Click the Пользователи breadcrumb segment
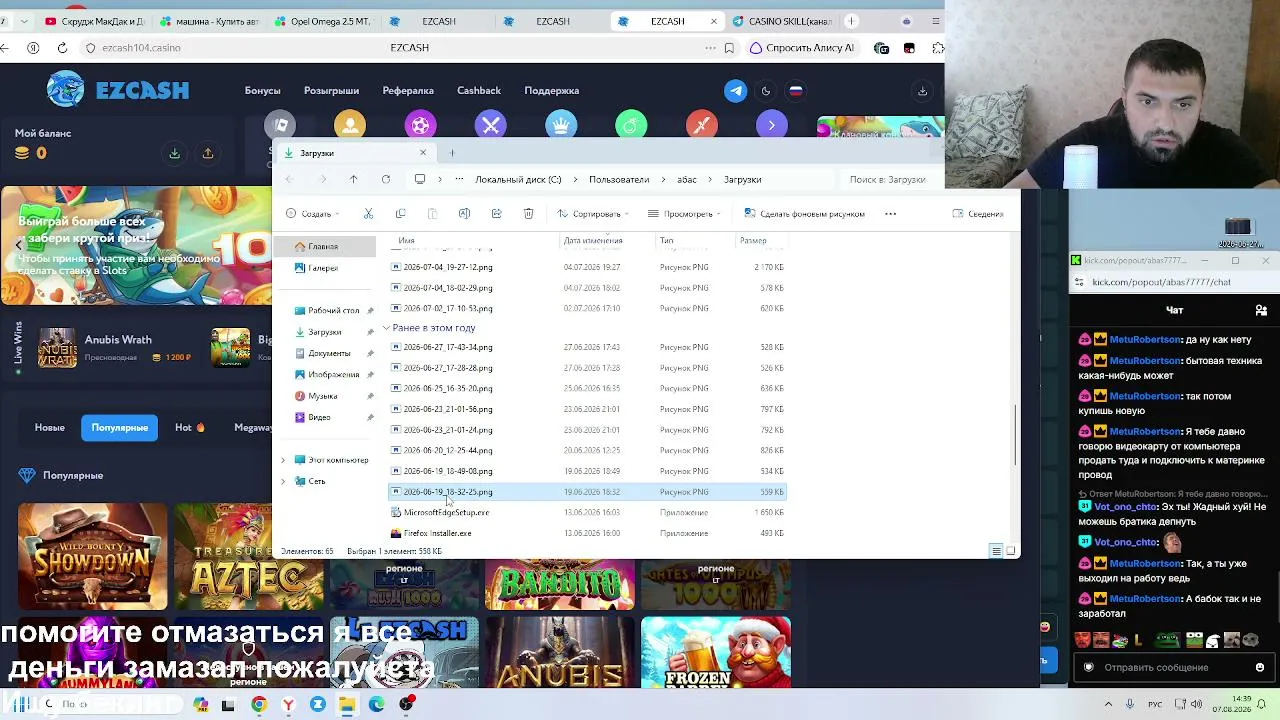The height and width of the screenshot is (720, 1280). pos(619,180)
